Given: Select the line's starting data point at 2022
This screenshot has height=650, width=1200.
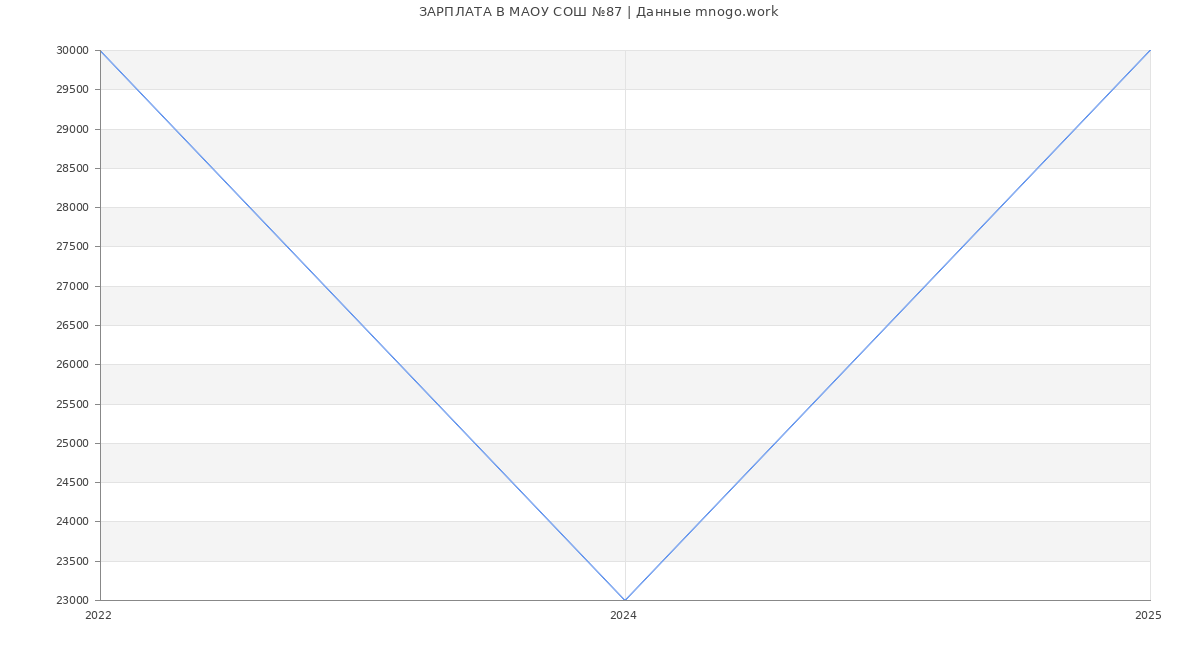Looking at the screenshot, I should pyautogui.click(x=100, y=50).
